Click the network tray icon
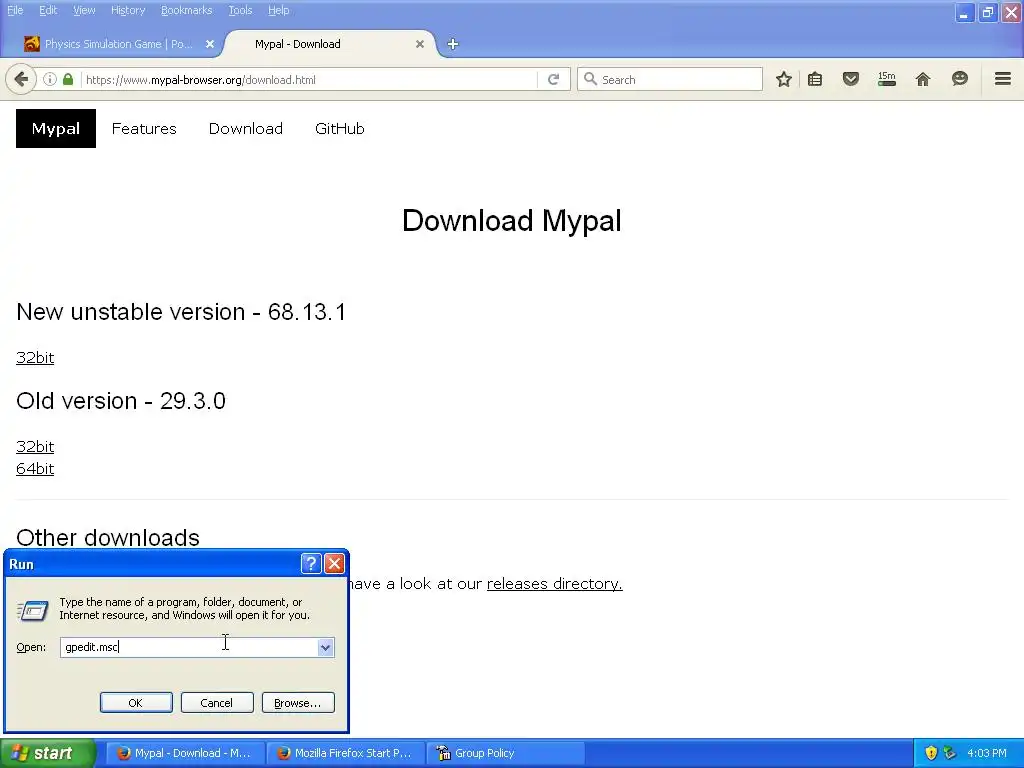Image resolution: width=1024 pixels, height=768 pixels. click(x=950, y=753)
